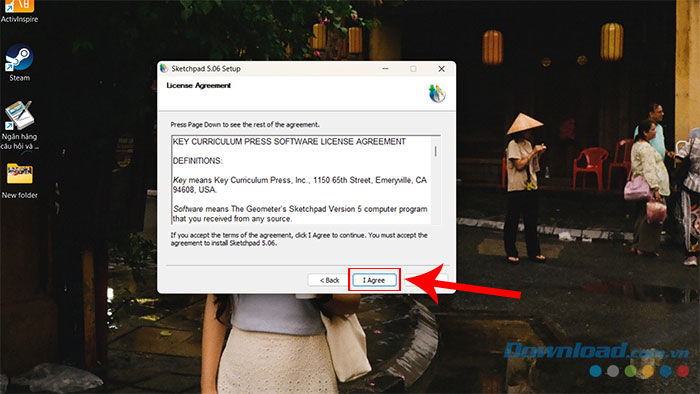This screenshot has width=700, height=394.
Task: Minimize the Sketchpad 5.06 Setup window
Action: pos(385,69)
